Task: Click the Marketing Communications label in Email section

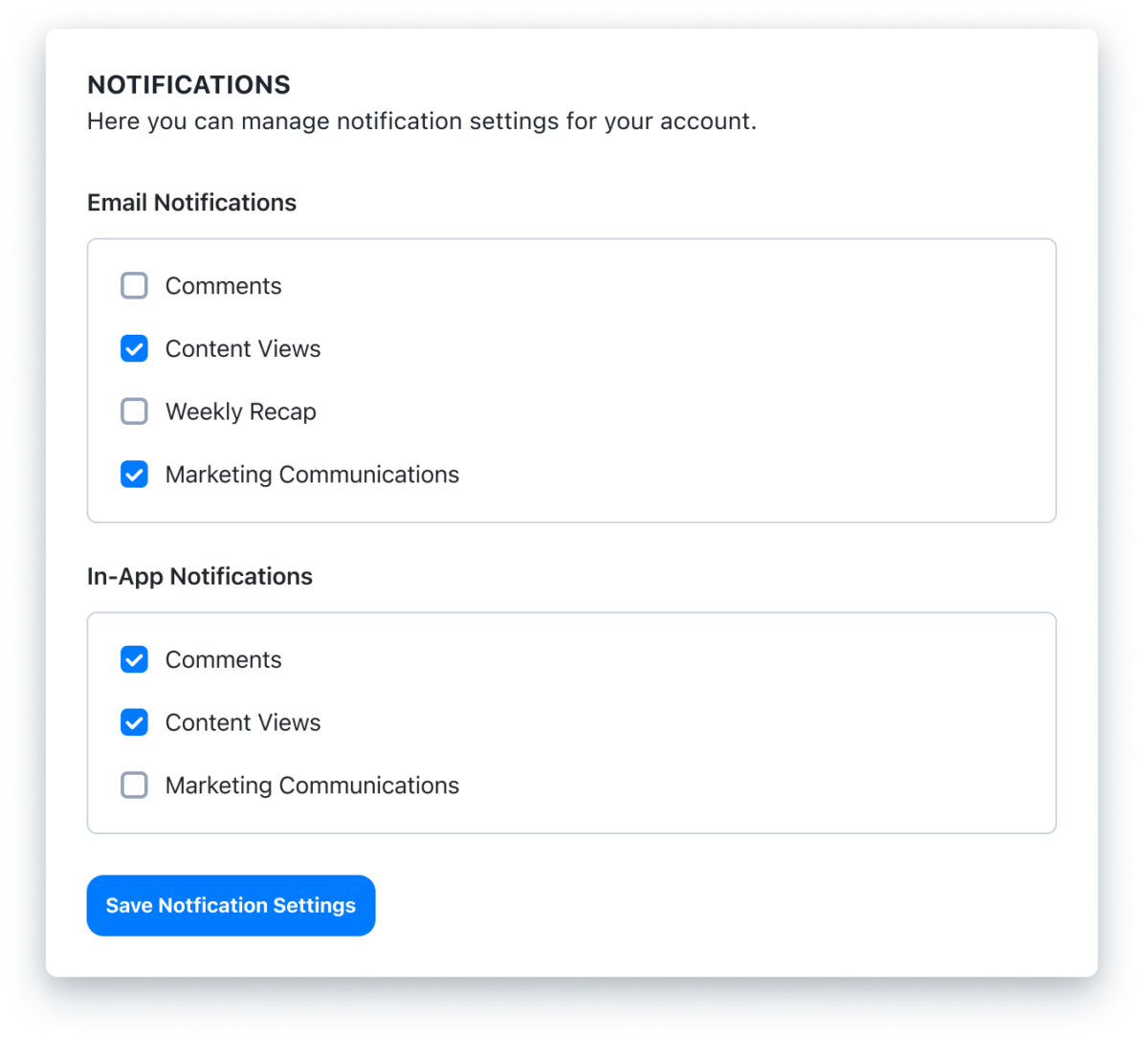Action: click(x=312, y=474)
